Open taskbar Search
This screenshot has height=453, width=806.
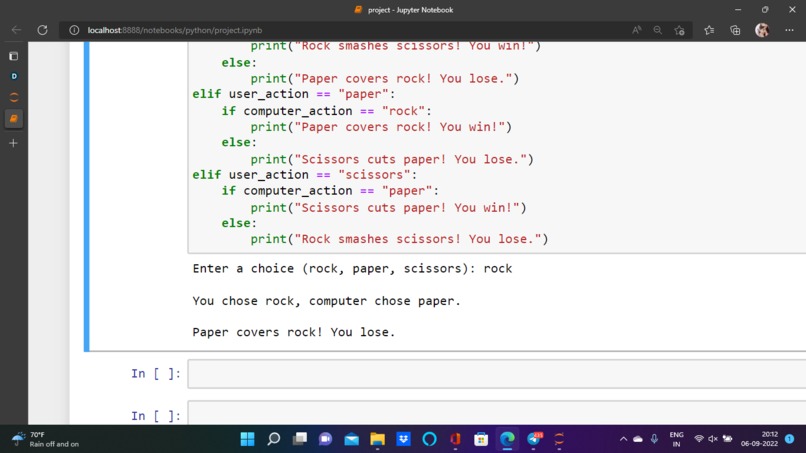(273, 439)
